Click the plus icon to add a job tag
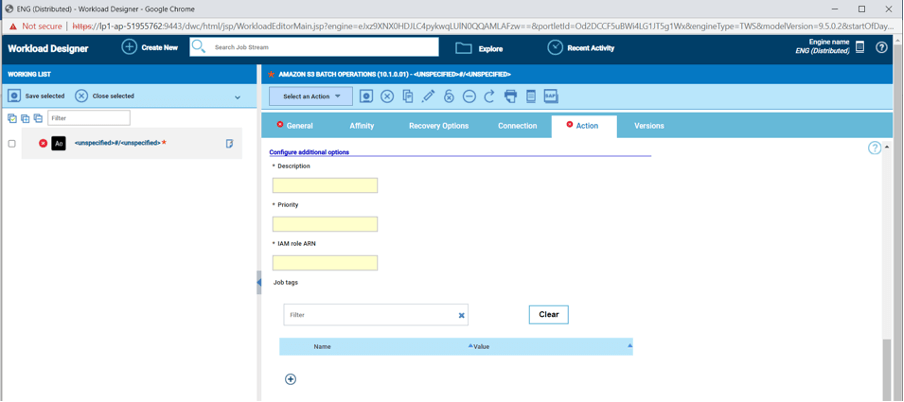 [291, 379]
